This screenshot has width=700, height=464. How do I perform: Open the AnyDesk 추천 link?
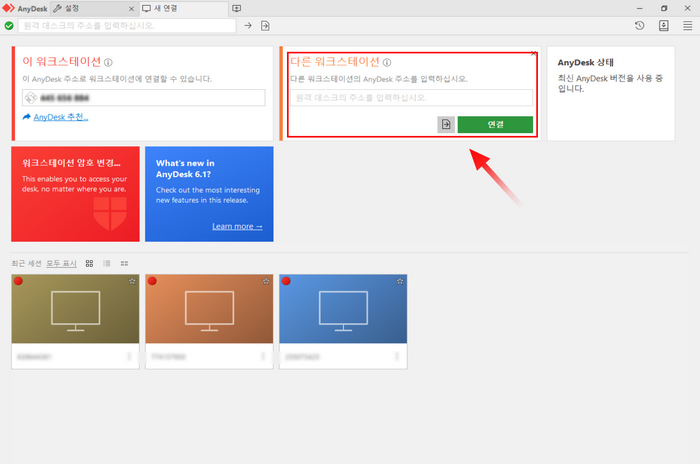click(61, 117)
